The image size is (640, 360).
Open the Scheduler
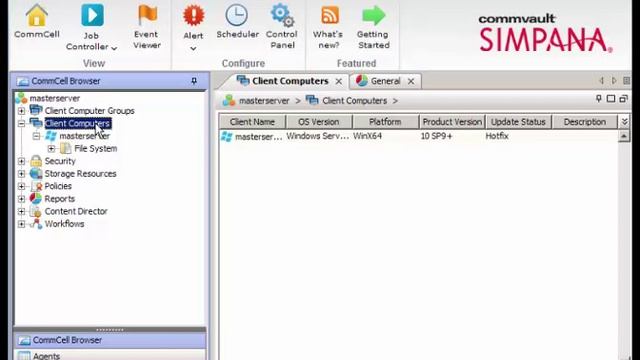click(x=237, y=21)
